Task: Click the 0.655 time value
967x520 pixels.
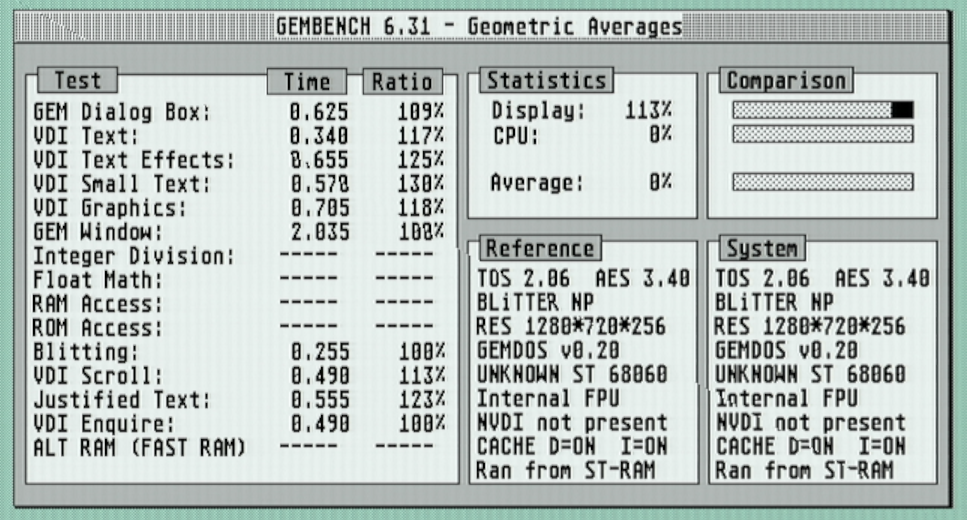Action: [319, 160]
